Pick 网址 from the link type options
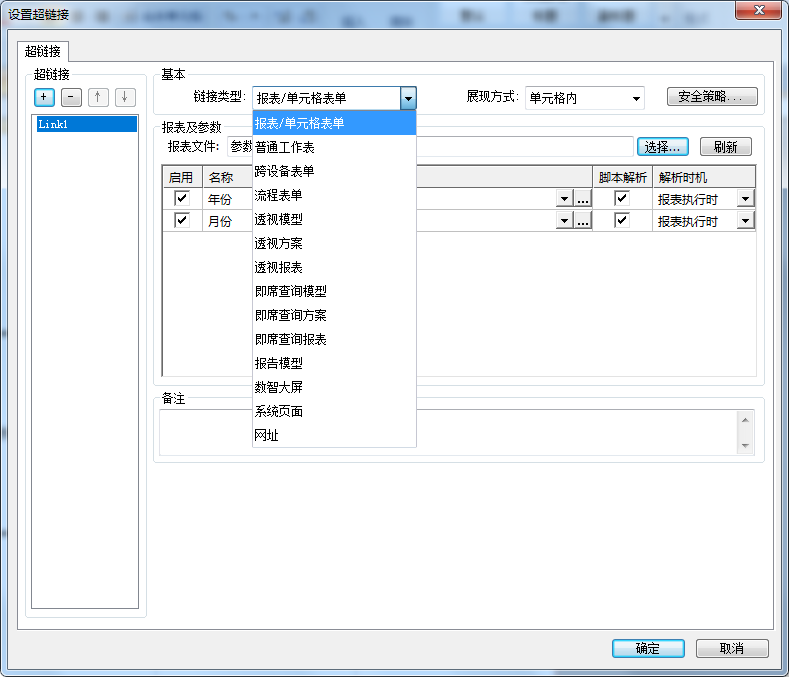Screen dimensions: 789x677 pos(267,436)
